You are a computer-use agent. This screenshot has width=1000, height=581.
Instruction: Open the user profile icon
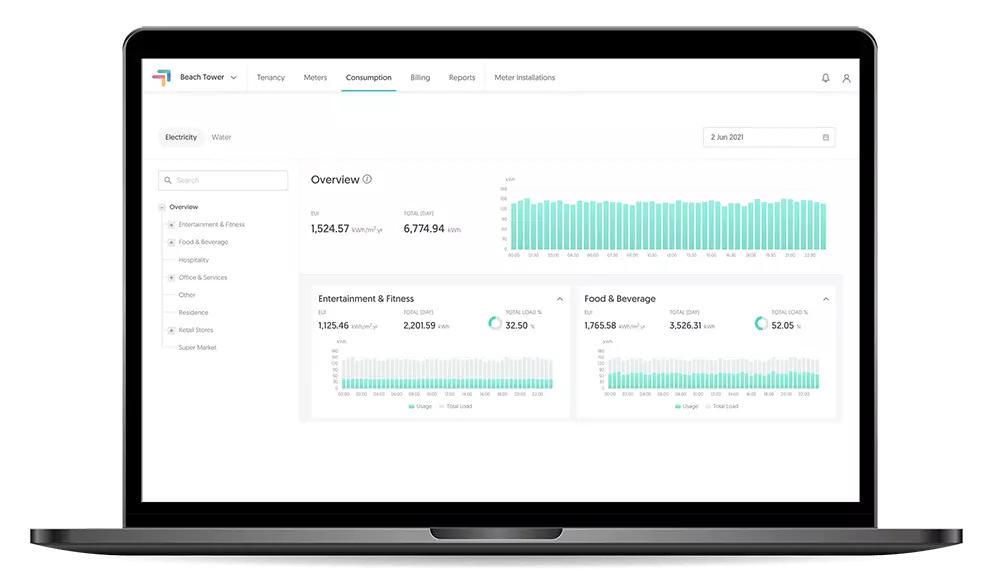pyautogui.click(x=846, y=78)
